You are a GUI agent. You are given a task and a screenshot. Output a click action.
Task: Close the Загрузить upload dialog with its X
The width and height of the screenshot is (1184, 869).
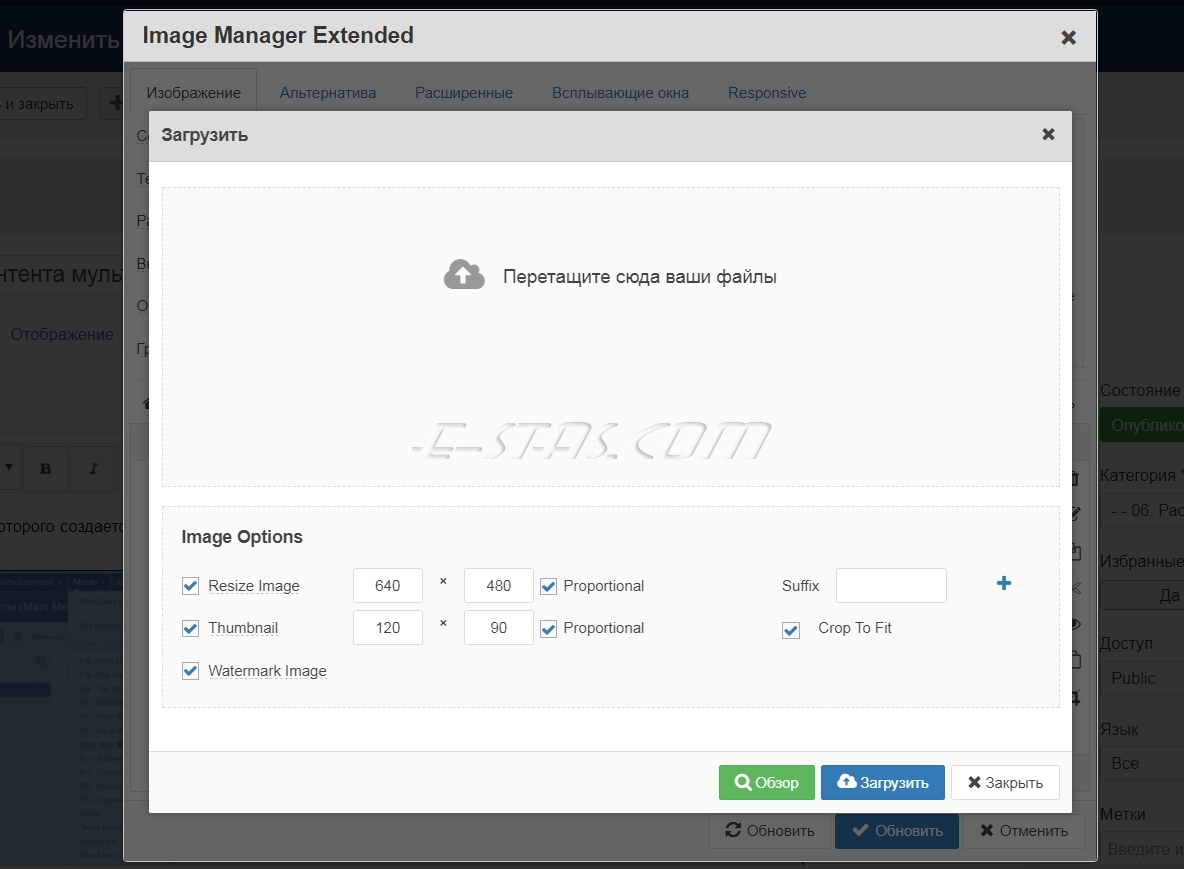point(1048,134)
